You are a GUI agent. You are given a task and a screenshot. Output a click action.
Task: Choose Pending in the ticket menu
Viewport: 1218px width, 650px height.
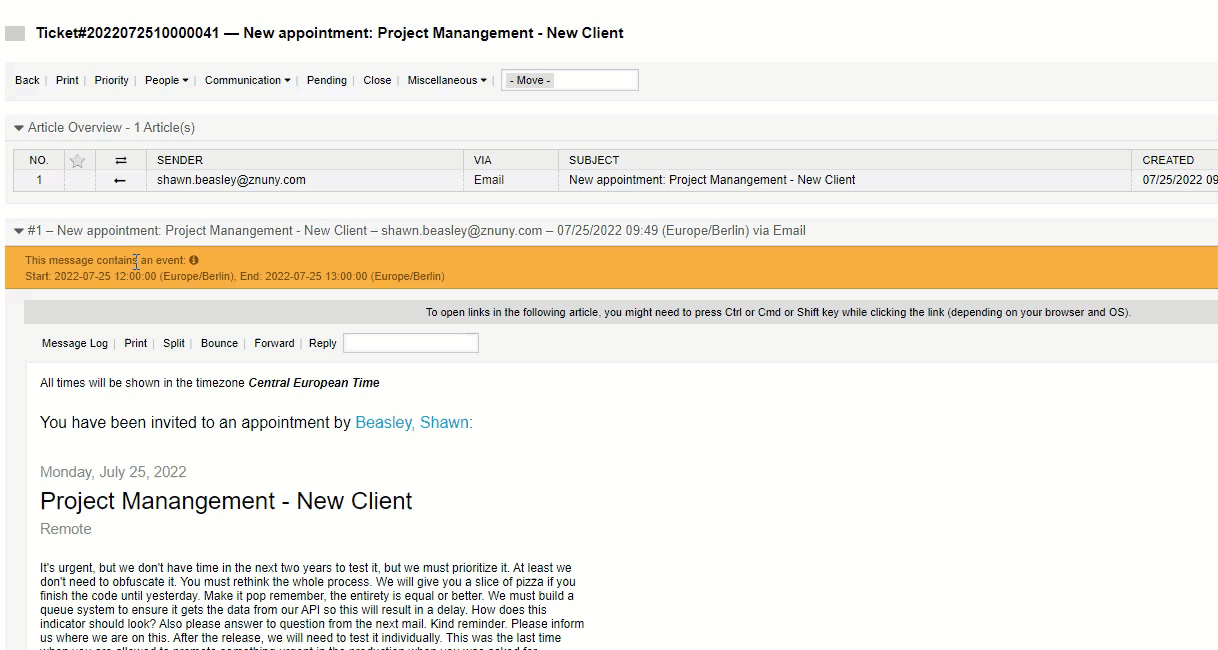click(326, 80)
